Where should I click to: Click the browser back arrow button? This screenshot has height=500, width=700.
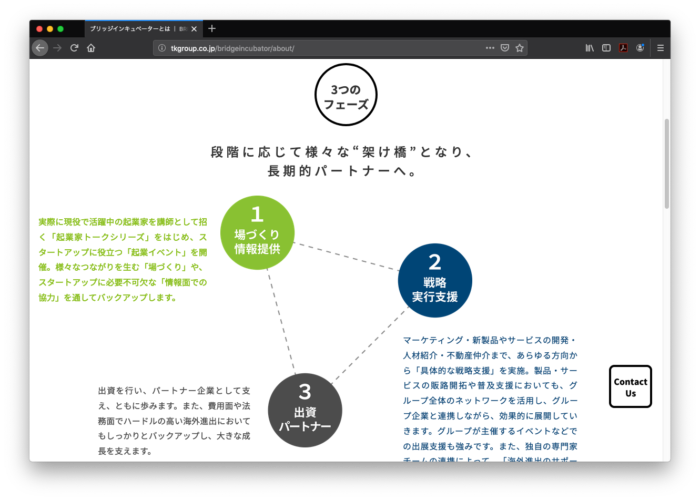pos(40,48)
